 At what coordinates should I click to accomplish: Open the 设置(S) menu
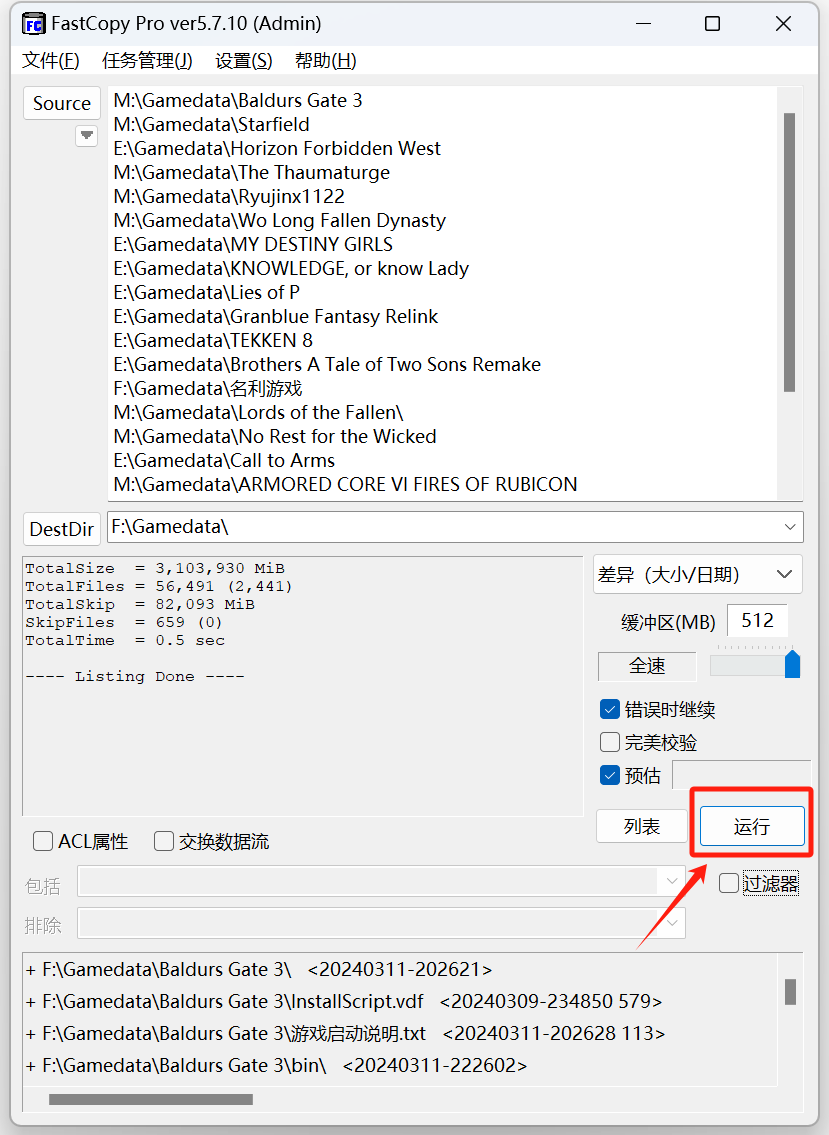tap(243, 61)
